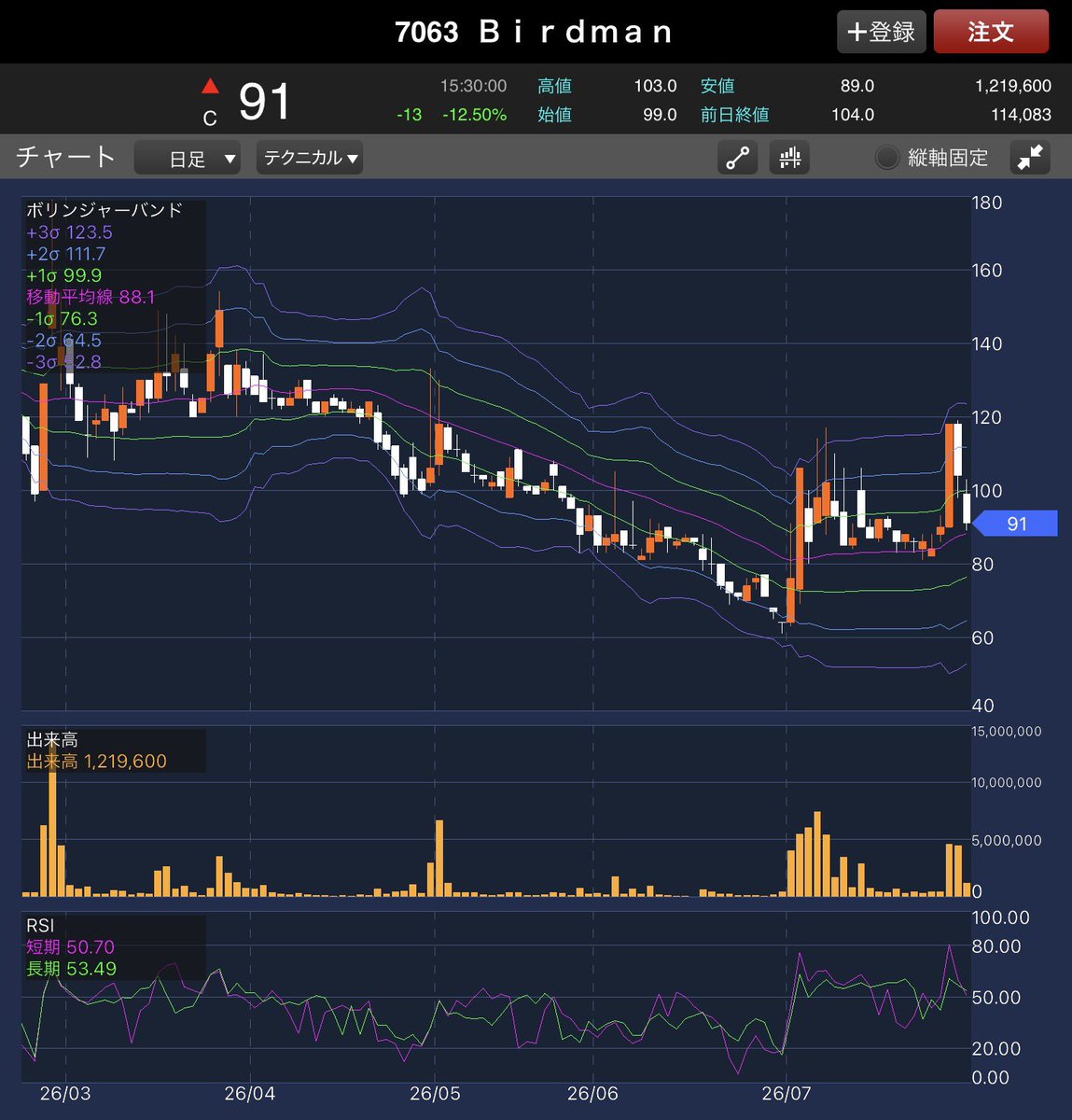Click the volume figure 1,219,600 in header
Image resolution: width=1072 pixels, height=1120 pixels.
(x=1013, y=86)
